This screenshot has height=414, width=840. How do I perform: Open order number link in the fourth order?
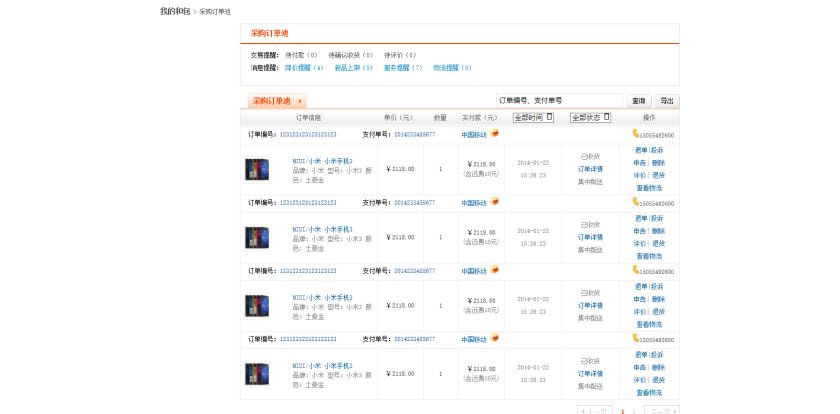click(308, 339)
